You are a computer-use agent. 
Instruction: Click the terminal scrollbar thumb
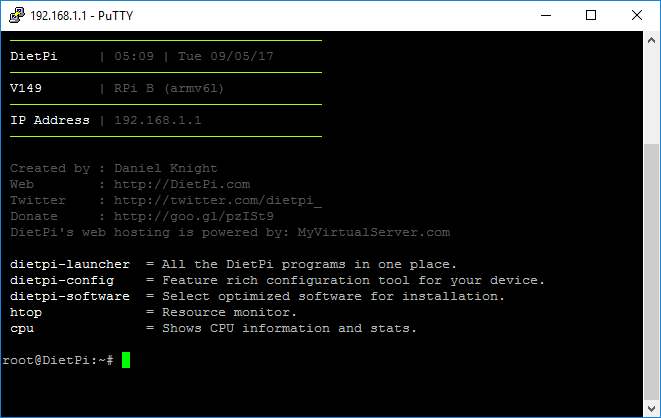(x=651, y=272)
